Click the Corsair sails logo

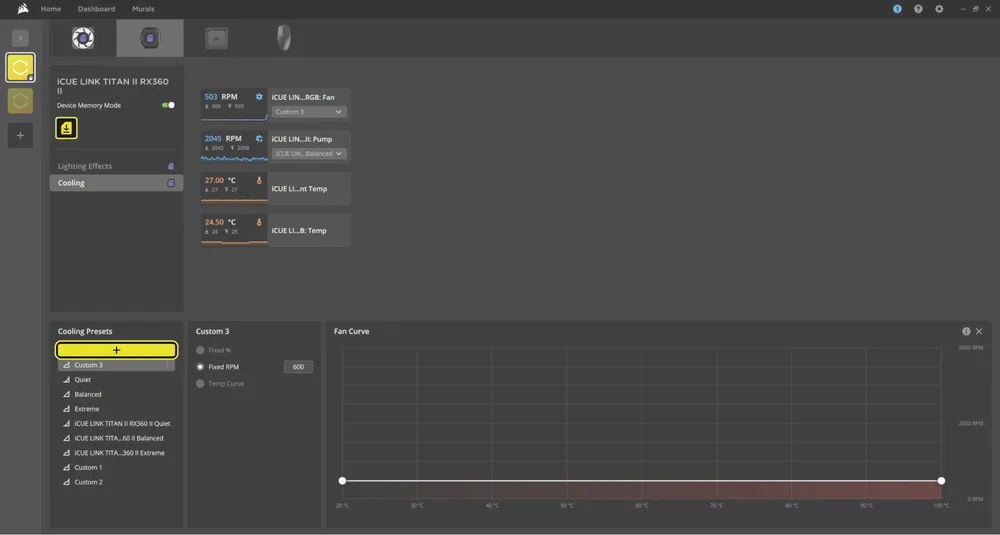23,9
